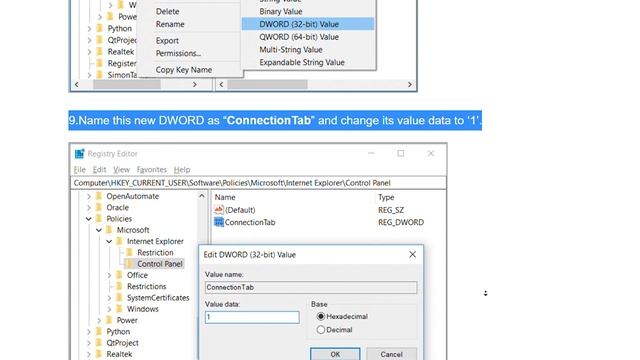The image size is (640, 360).
Task: Click the Type column header
Action: 386,197
